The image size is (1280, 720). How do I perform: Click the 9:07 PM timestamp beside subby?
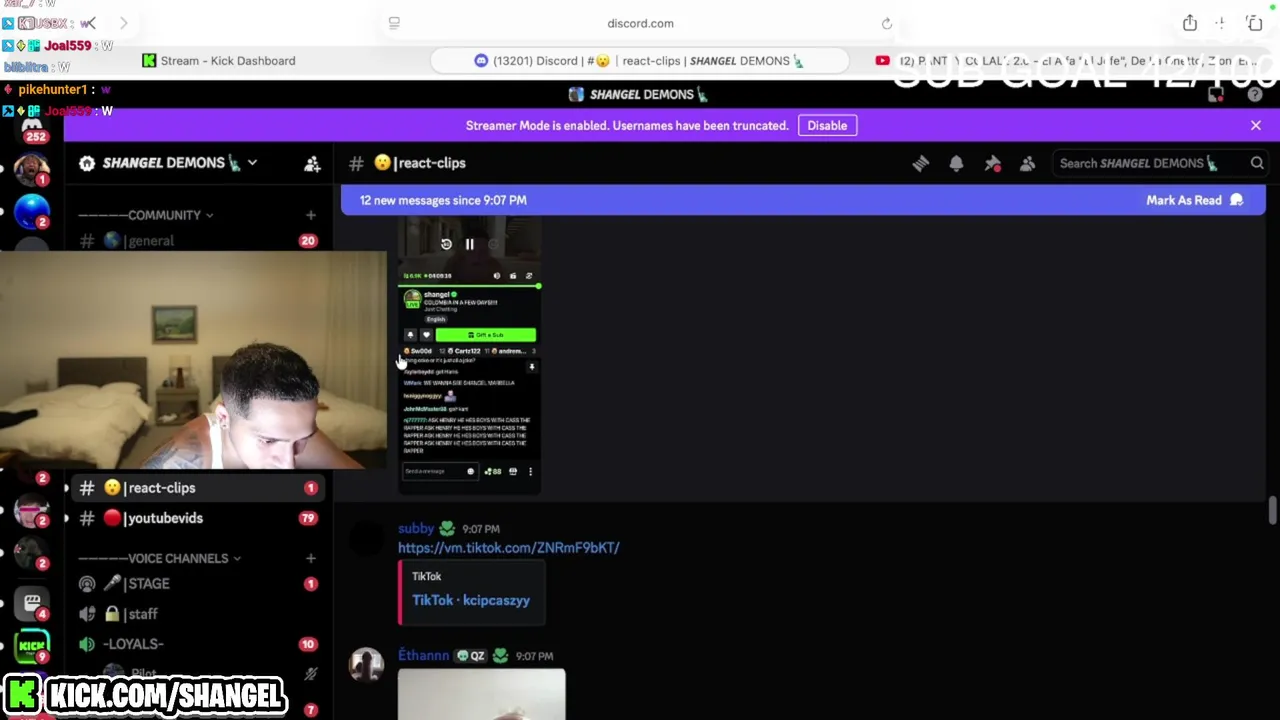tap(481, 529)
